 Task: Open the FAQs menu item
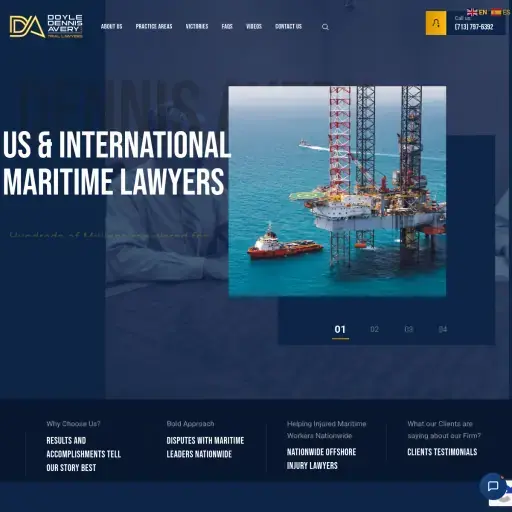tap(227, 26)
